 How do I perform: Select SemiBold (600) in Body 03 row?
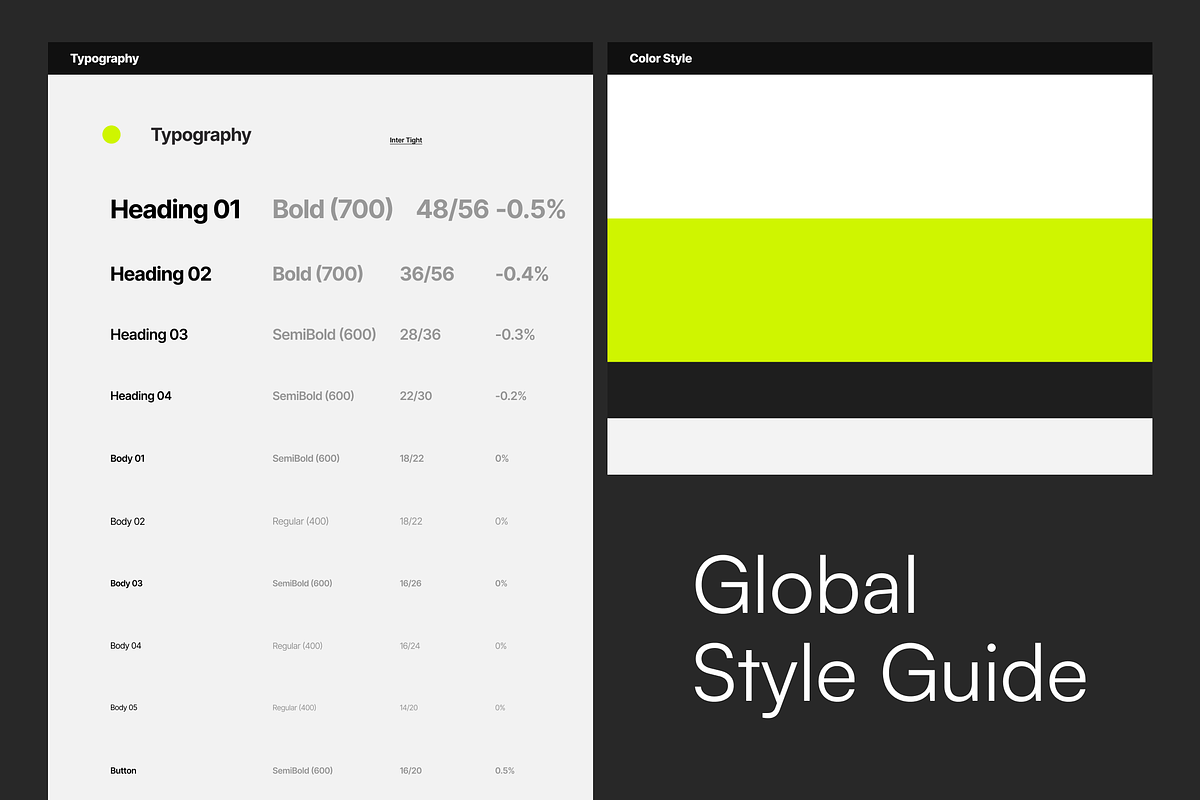tap(302, 584)
